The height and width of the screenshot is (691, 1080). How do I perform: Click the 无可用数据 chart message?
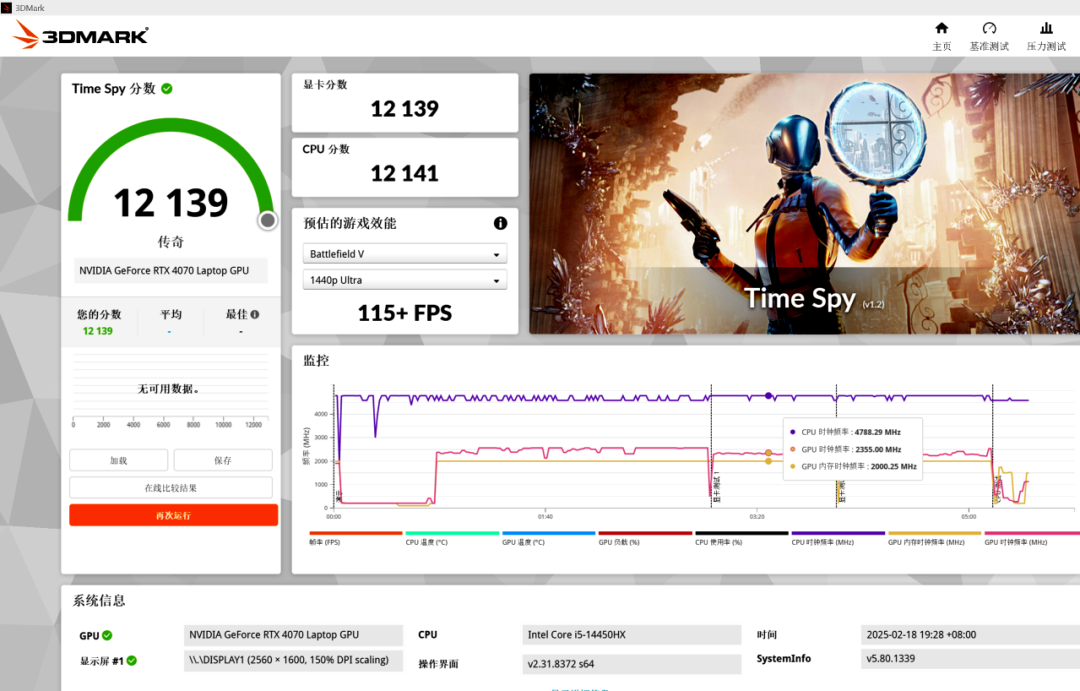[x=169, y=389]
